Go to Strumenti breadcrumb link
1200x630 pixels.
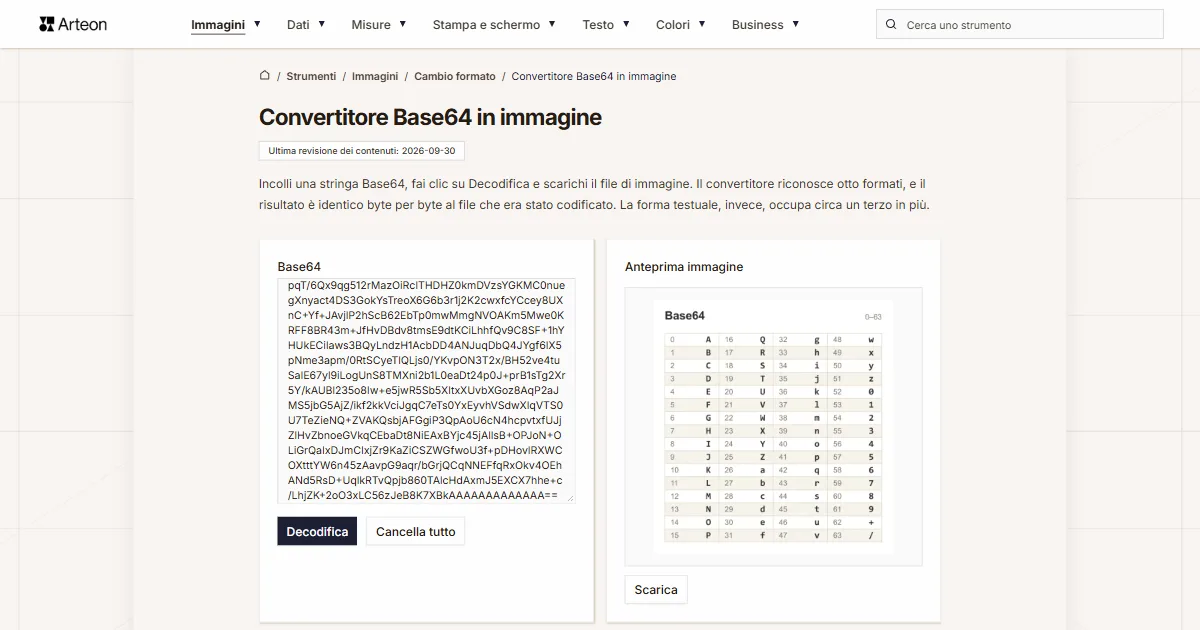pyautogui.click(x=311, y=76)
